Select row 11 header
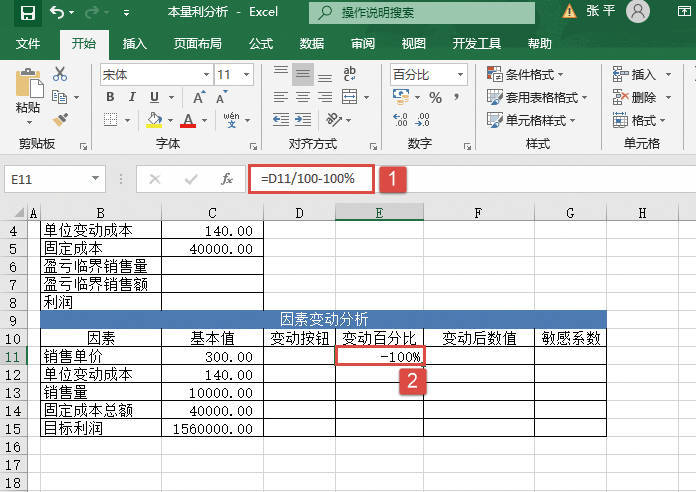Viewport: 696px width, 492px height. [13, 356]
